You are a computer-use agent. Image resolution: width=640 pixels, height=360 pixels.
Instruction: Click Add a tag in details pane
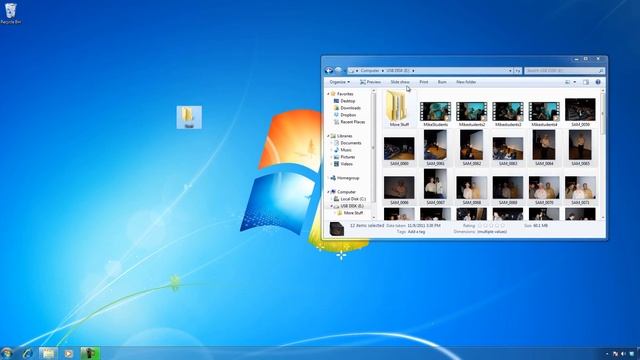point(416,232)
